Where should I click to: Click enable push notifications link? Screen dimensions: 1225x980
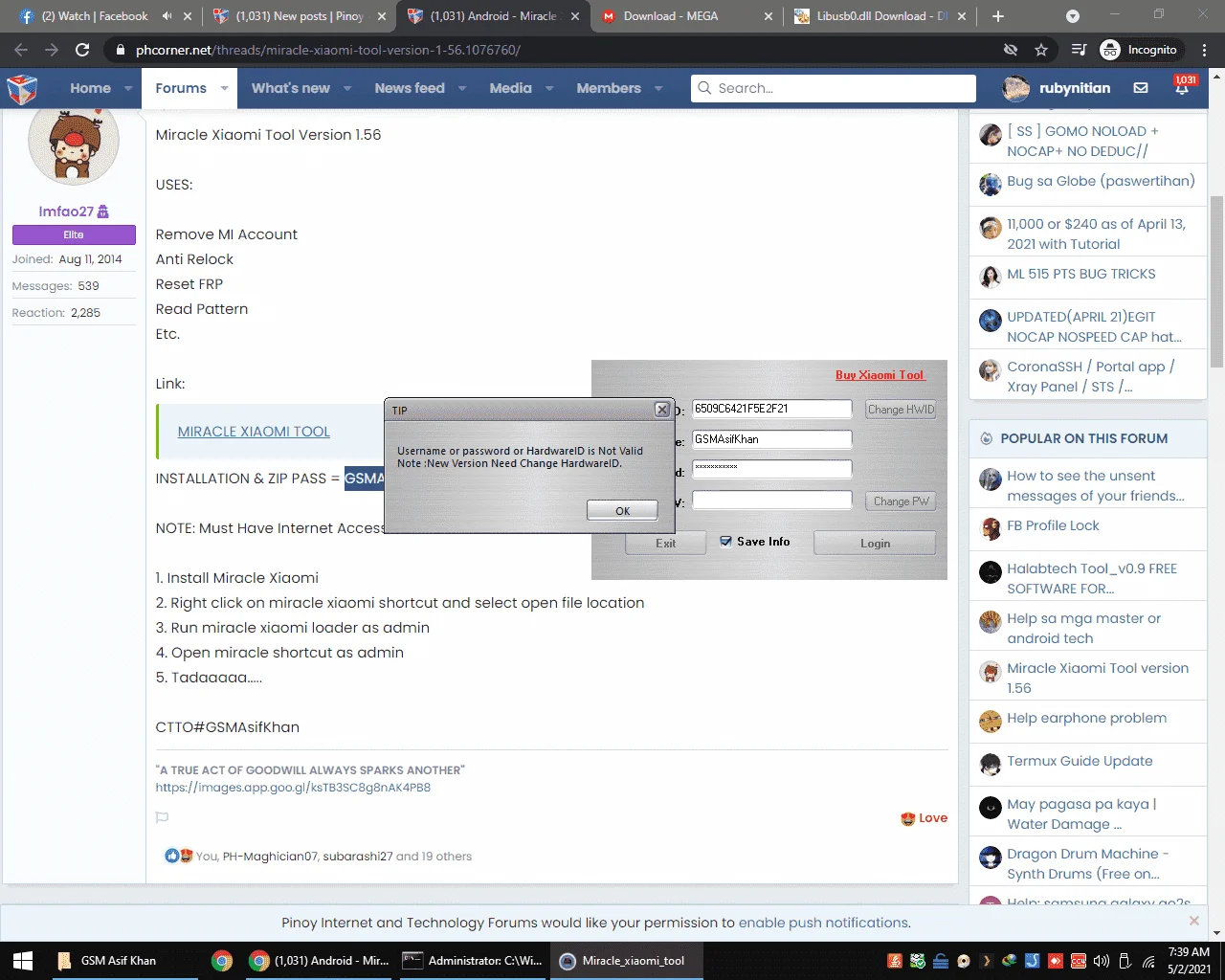pos(823,923)
